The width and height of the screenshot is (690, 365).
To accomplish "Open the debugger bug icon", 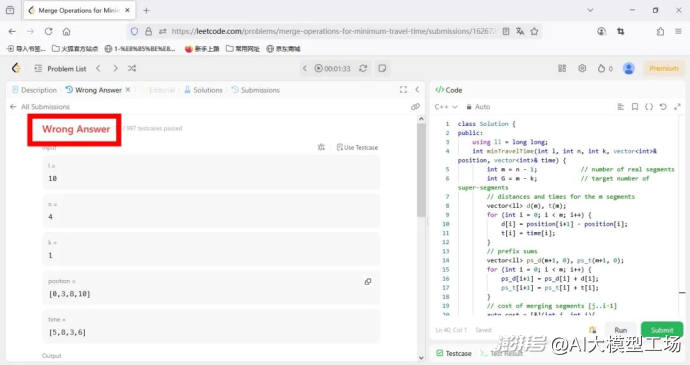I will [321, 147].
